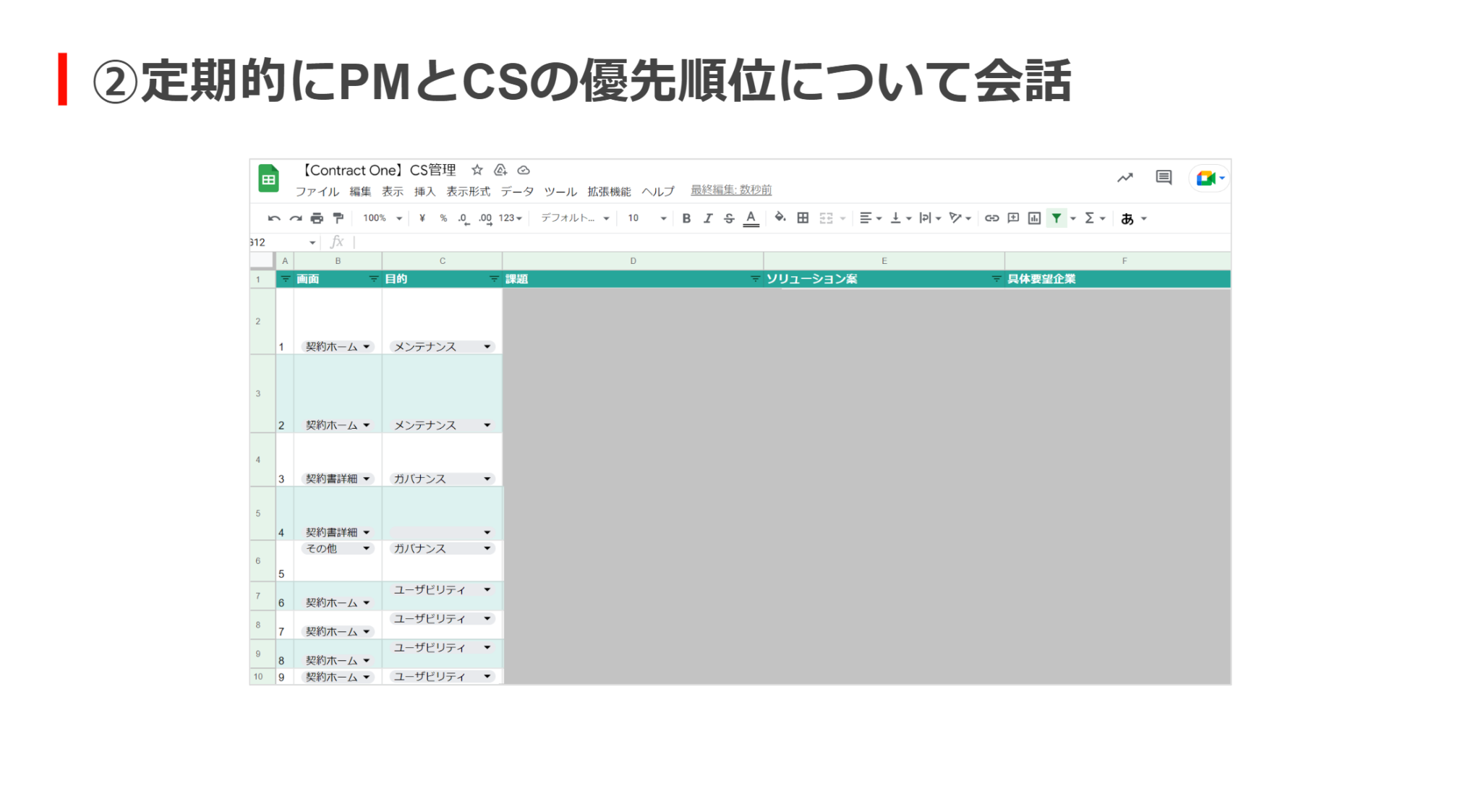Click the insert link icon
The width and height of the screenshot is (1481, 812).
[x=991, y=218]
